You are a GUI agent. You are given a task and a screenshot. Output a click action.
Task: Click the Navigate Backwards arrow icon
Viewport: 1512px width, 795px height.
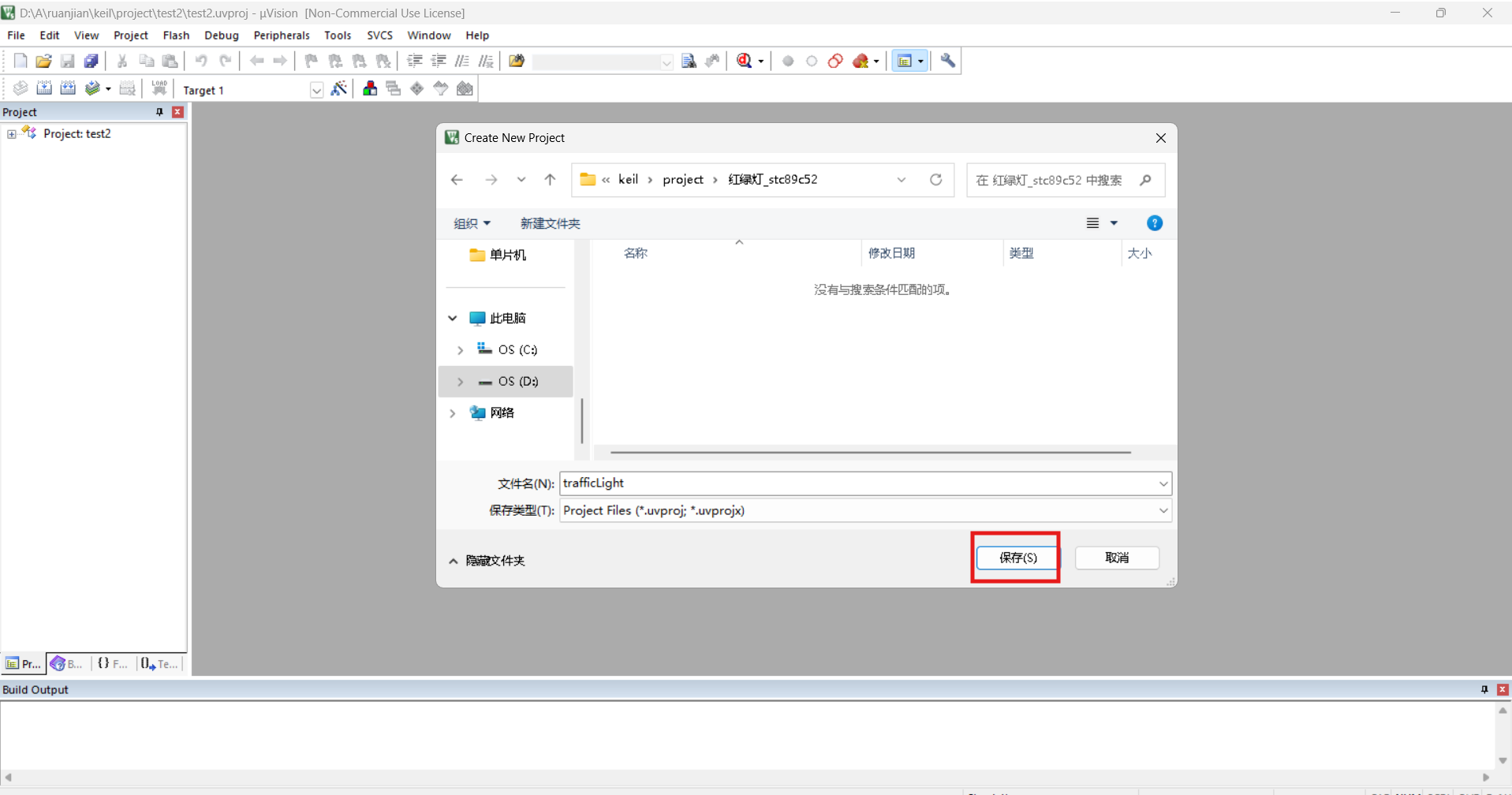[256, 61]
